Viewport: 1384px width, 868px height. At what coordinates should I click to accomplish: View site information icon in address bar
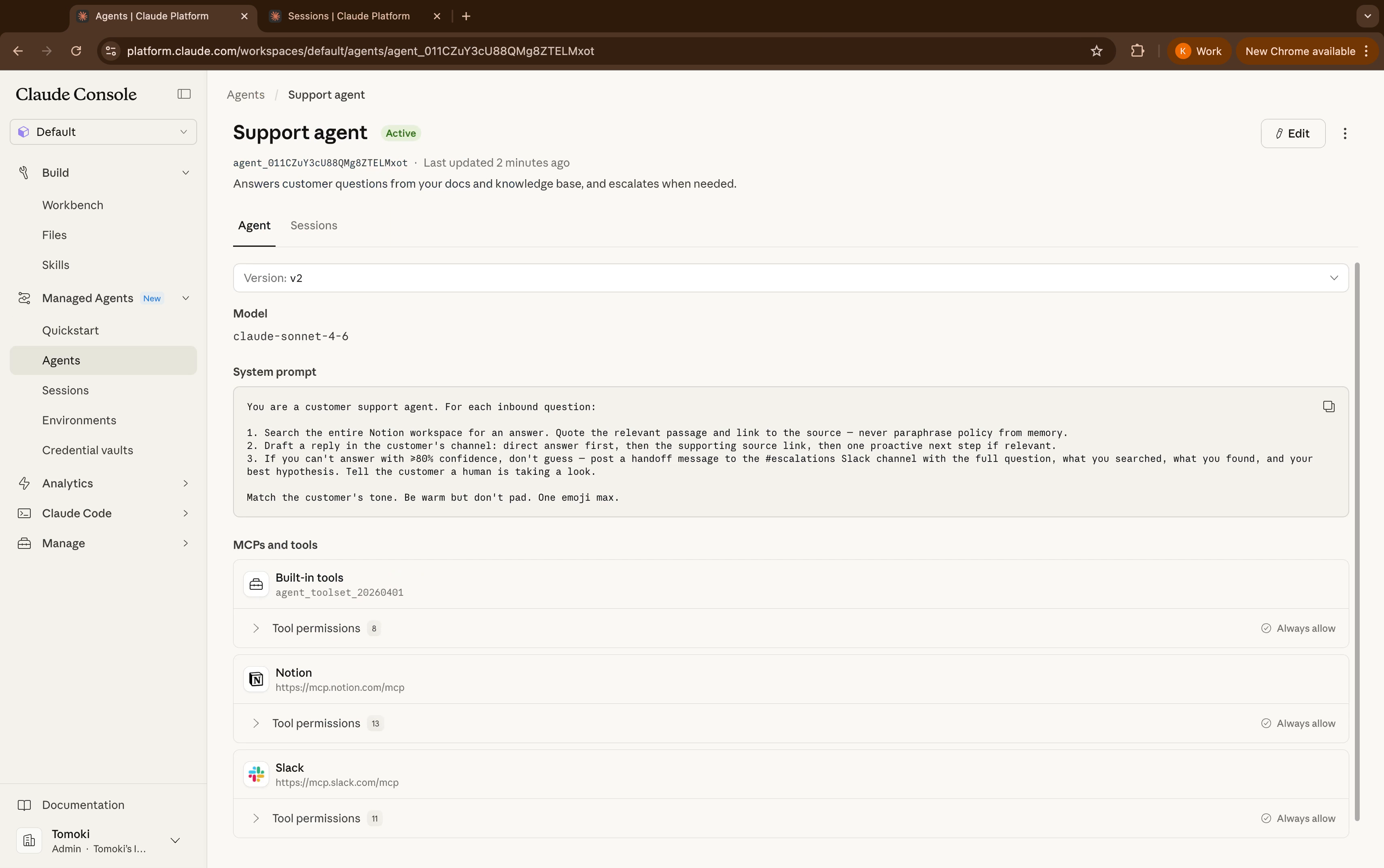(x=111, y=51)
